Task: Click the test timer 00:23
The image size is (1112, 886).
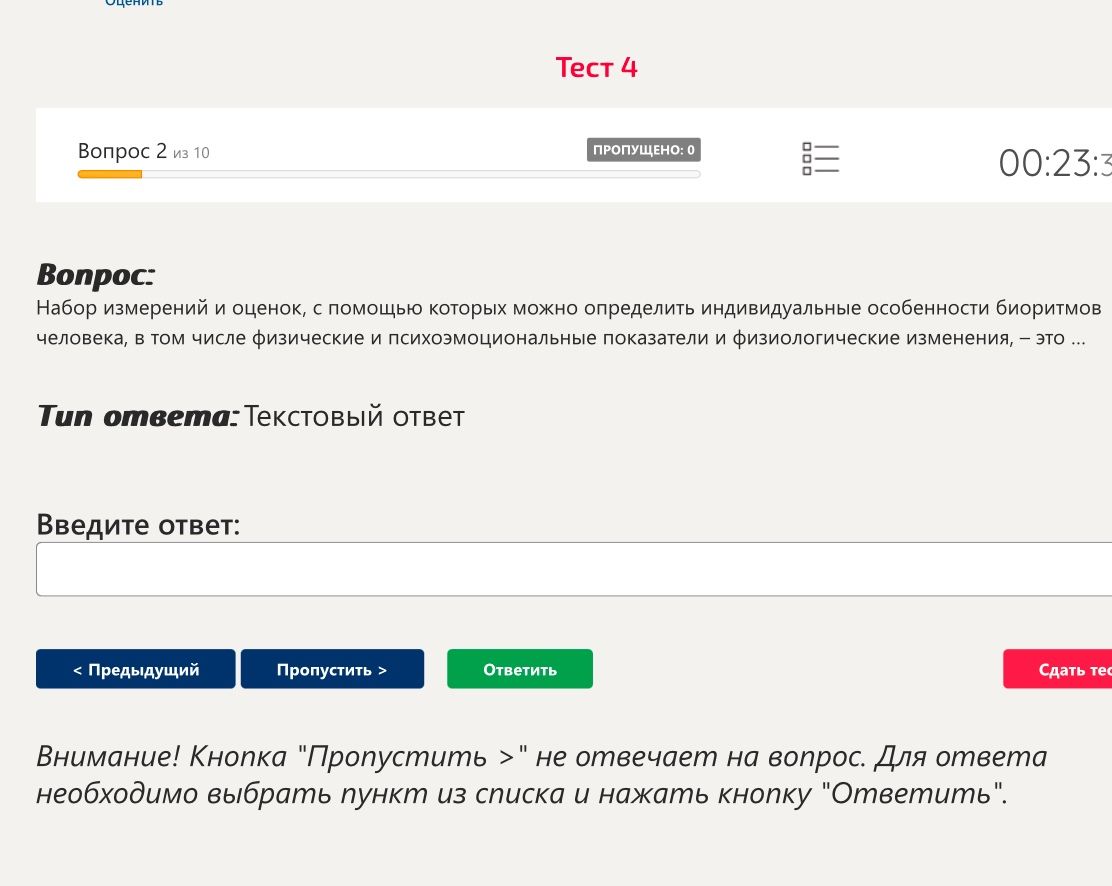Action: click(1055, 163)
